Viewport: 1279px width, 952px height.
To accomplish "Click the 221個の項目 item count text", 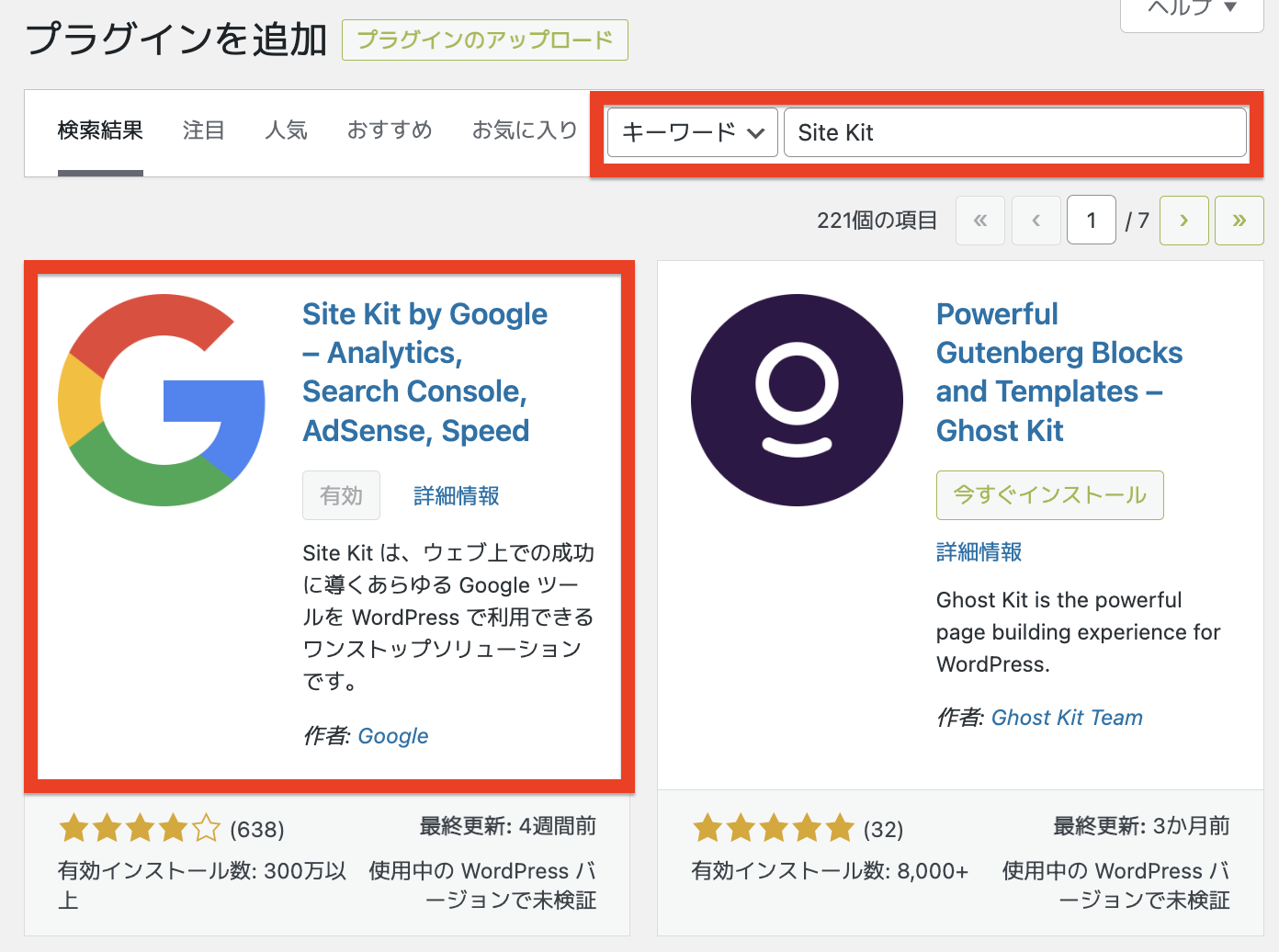I will coord(877,221).
